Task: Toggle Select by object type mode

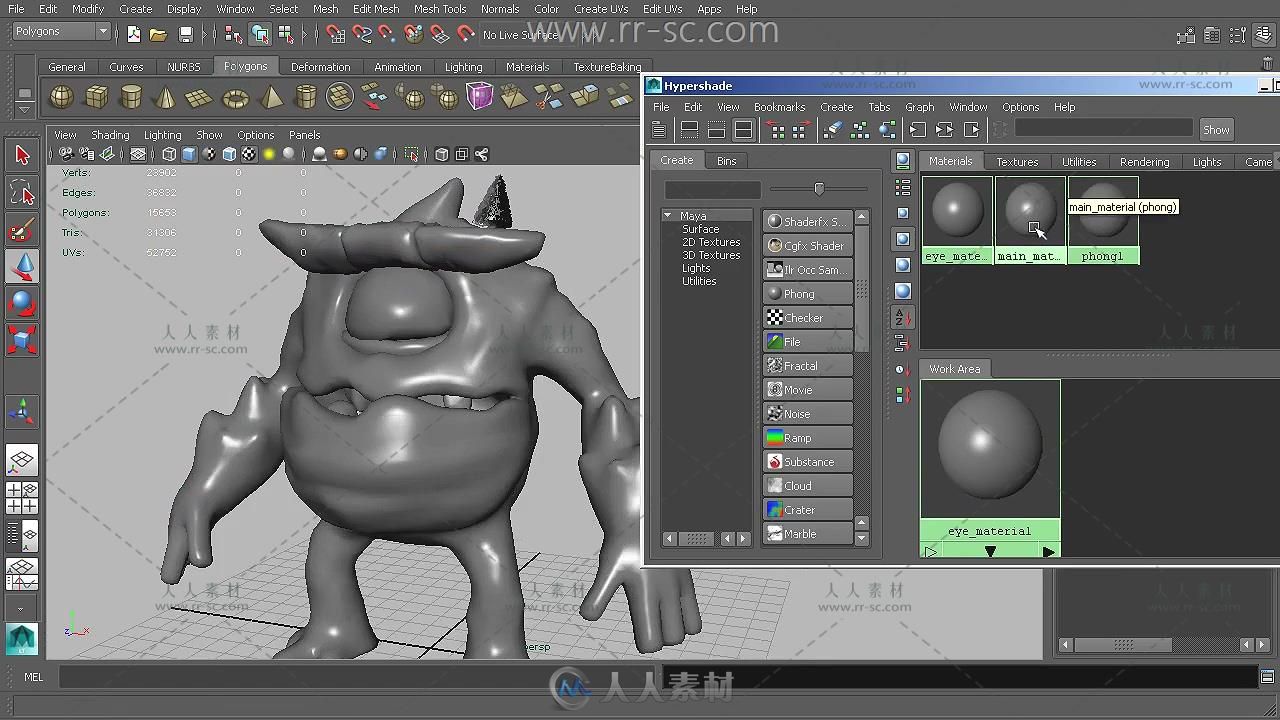Action: tap(260, 34)
